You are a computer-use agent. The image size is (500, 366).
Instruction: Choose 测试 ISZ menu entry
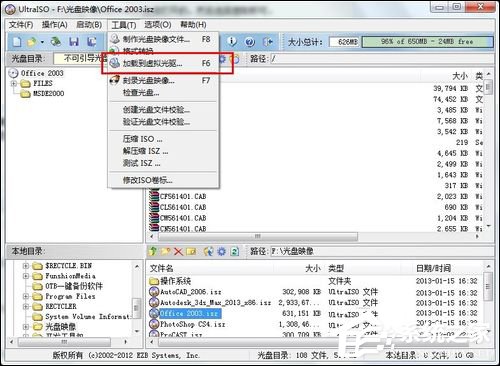(163, 163)
